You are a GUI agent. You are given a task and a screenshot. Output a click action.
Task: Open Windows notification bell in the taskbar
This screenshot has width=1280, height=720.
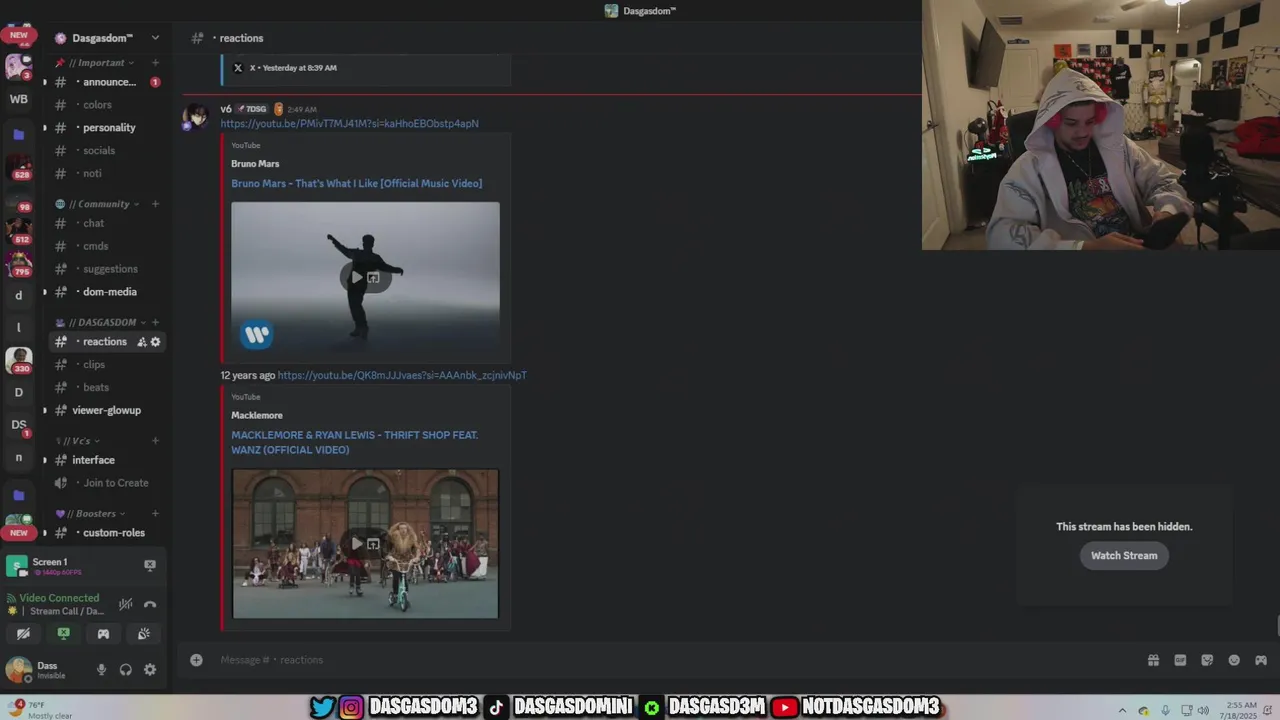[1265, 710]
